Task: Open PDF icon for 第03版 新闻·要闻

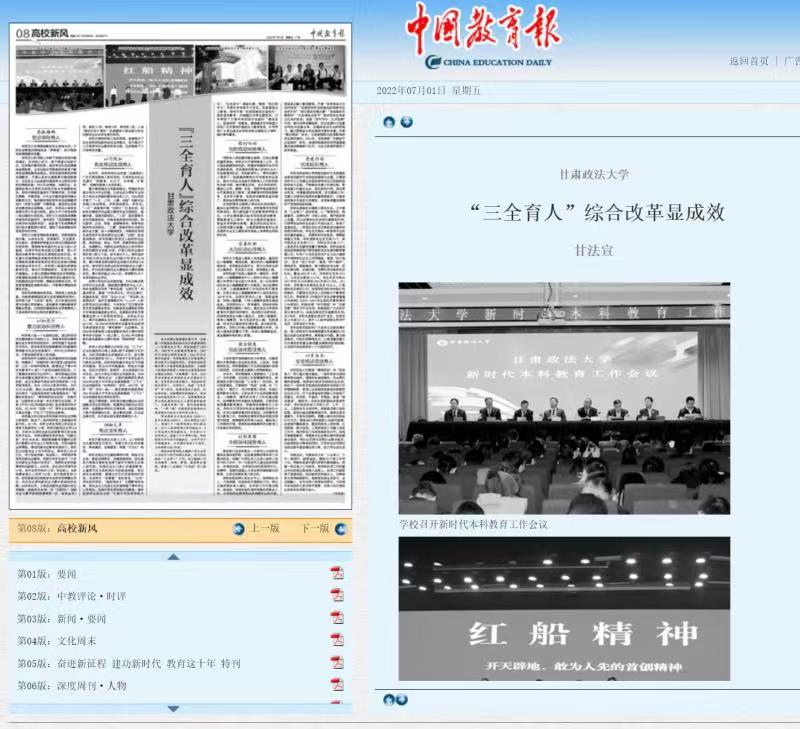Action: 337,617
